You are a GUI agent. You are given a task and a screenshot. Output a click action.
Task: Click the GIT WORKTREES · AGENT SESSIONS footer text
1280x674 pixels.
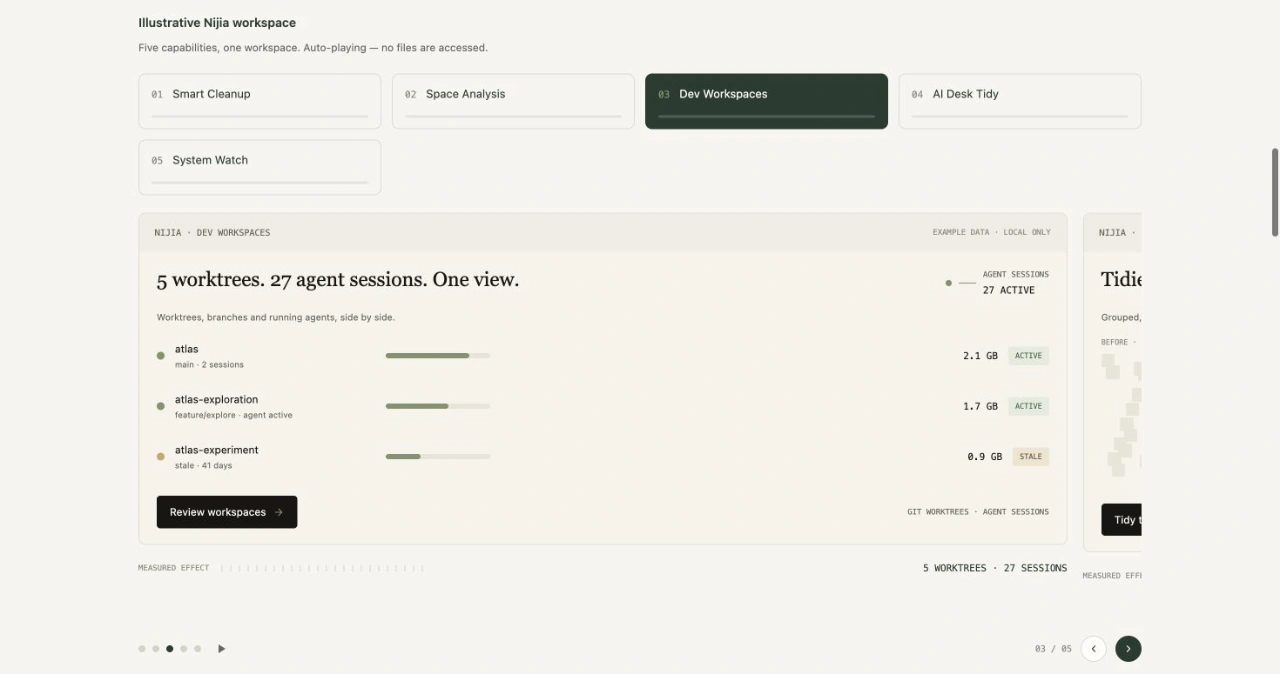(x=978, y=512)
